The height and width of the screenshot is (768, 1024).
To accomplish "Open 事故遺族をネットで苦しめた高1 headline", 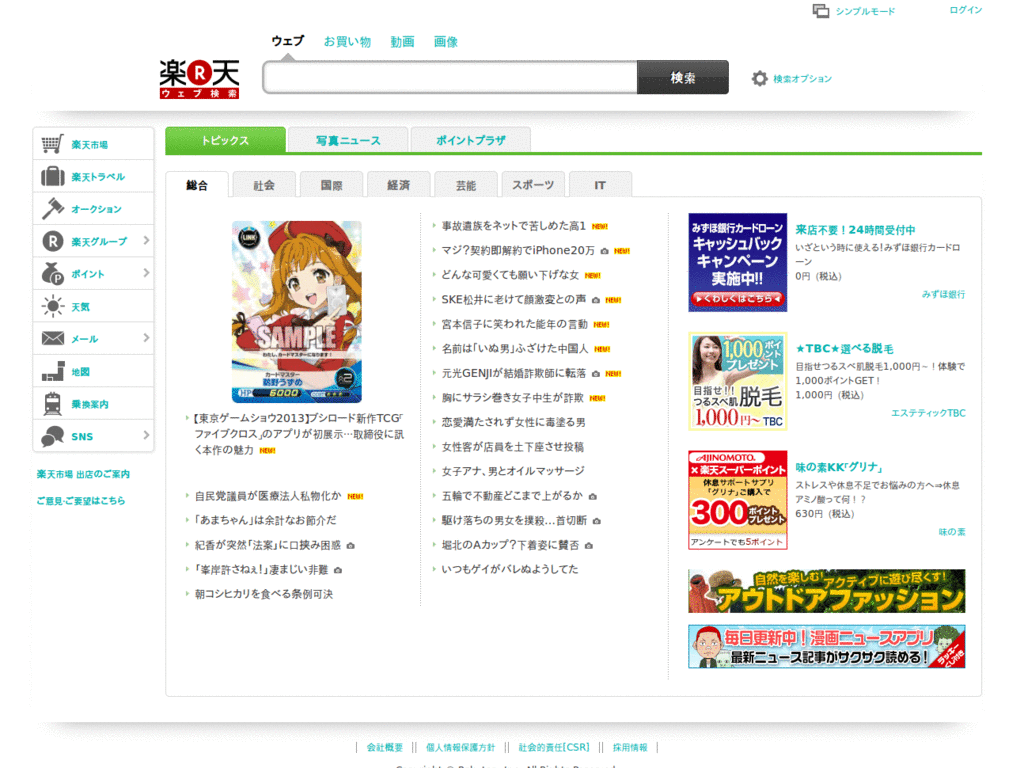I will pos(513,226).
